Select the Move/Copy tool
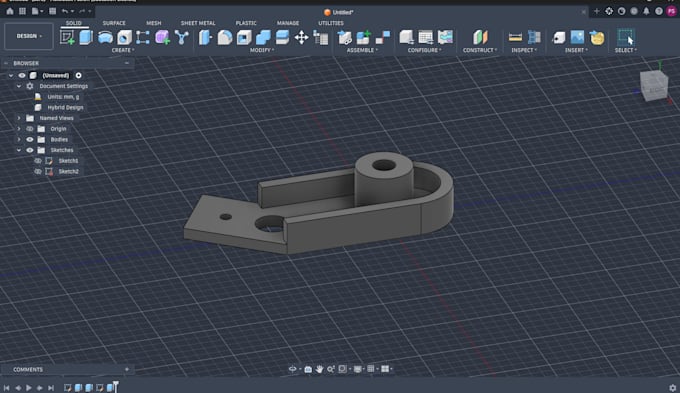 click(301, 37)
